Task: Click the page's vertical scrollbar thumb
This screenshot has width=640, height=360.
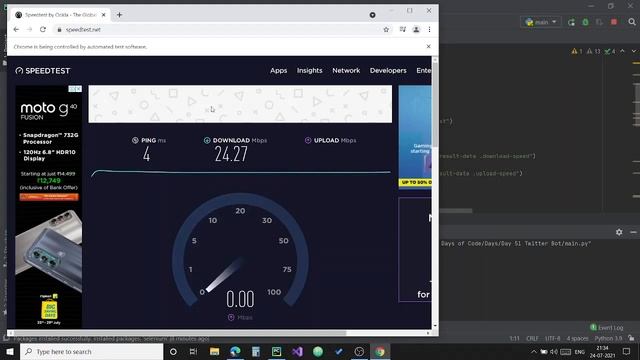Action: click(x=435, y=104)
